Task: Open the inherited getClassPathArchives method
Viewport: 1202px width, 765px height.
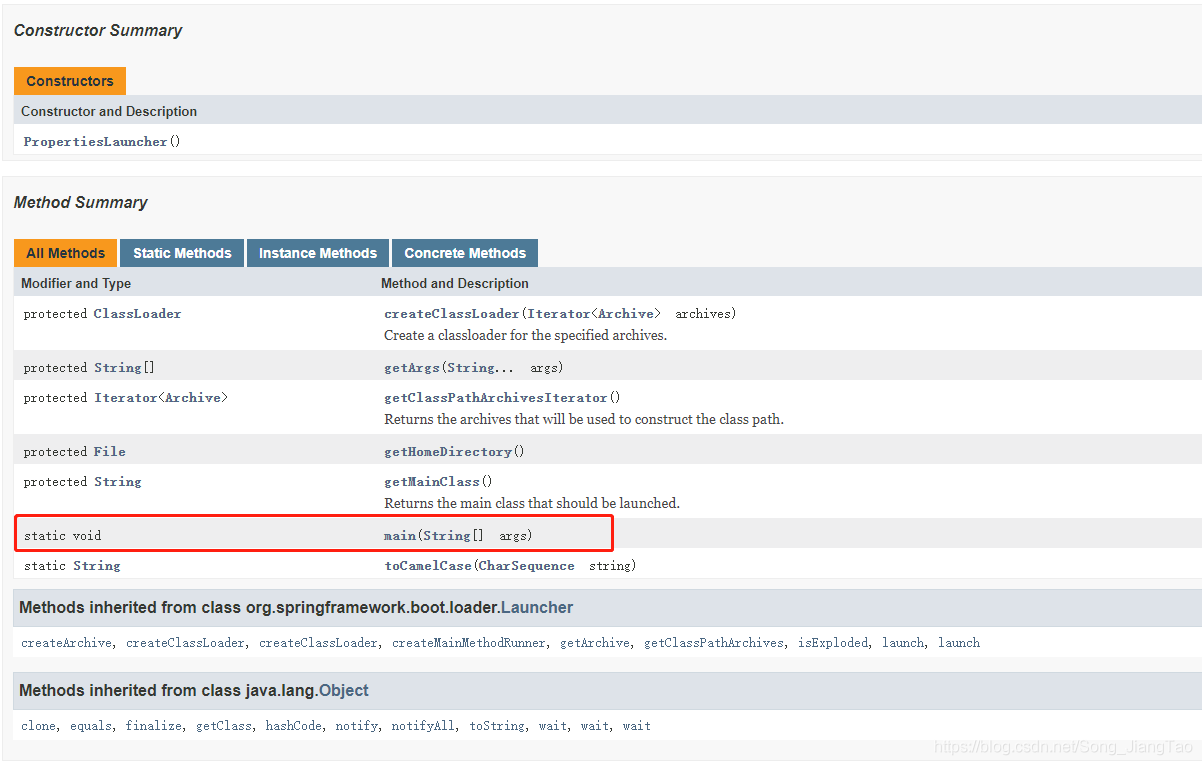Action: click(714, 643)
